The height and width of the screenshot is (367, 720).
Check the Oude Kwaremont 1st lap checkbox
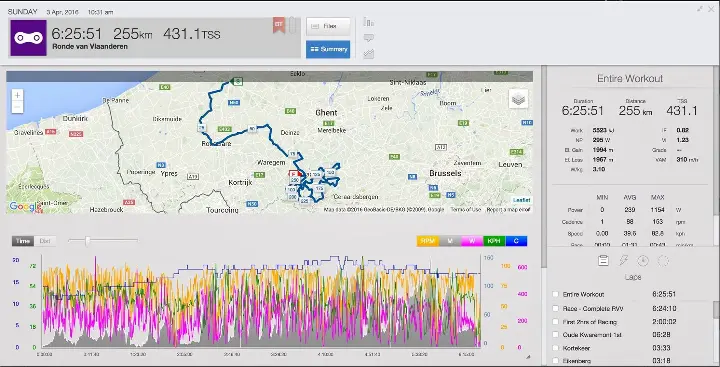(556, 335)
